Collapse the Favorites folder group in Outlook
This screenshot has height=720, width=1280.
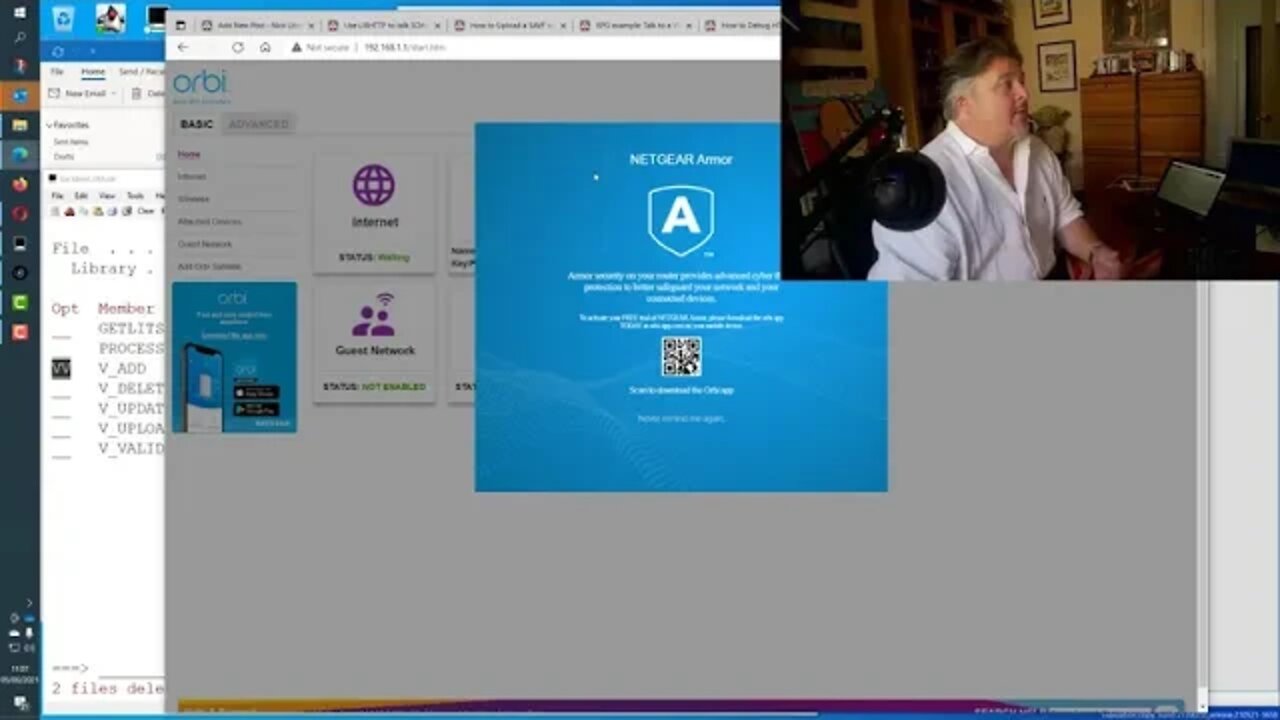point(49,126)
